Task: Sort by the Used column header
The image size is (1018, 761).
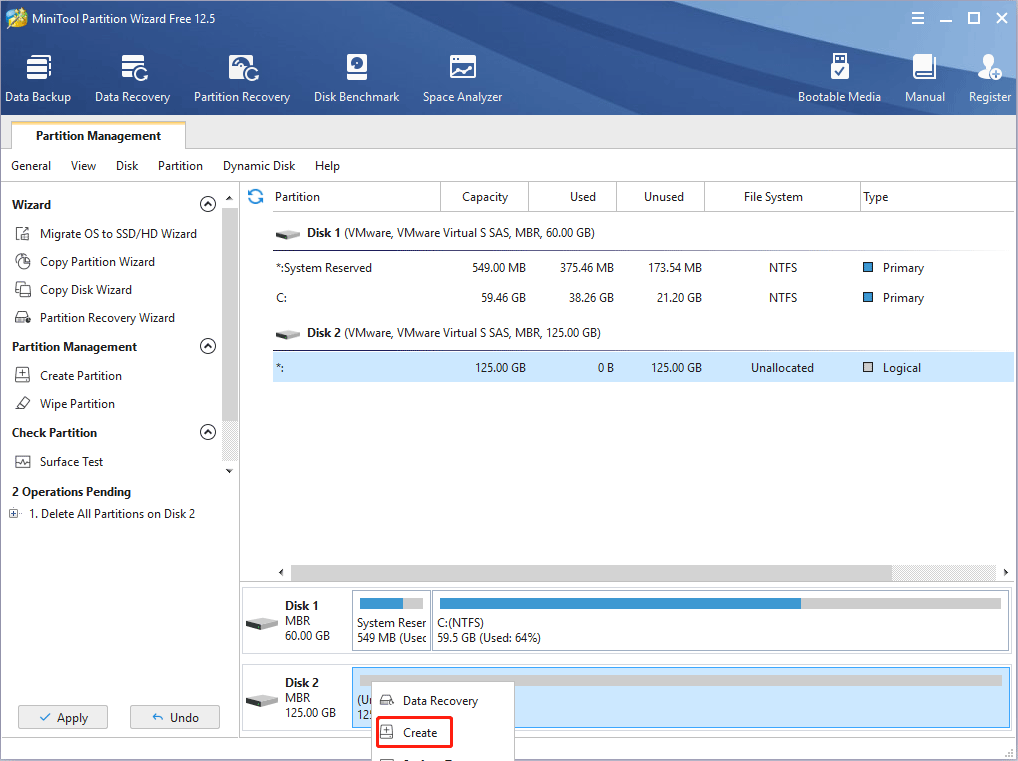Action: coord(573,197)
